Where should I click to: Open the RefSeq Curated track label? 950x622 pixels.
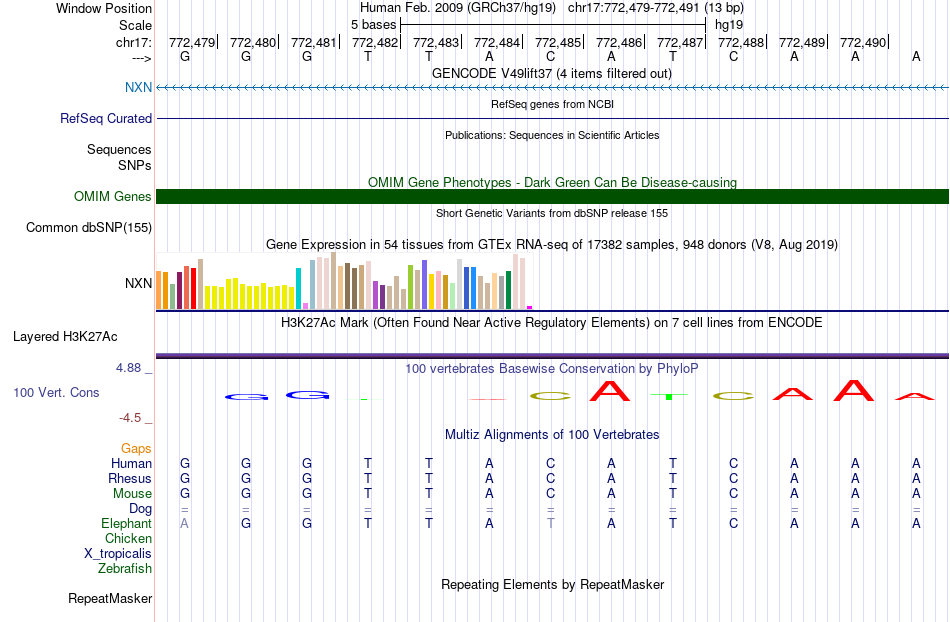click(106, 118)
